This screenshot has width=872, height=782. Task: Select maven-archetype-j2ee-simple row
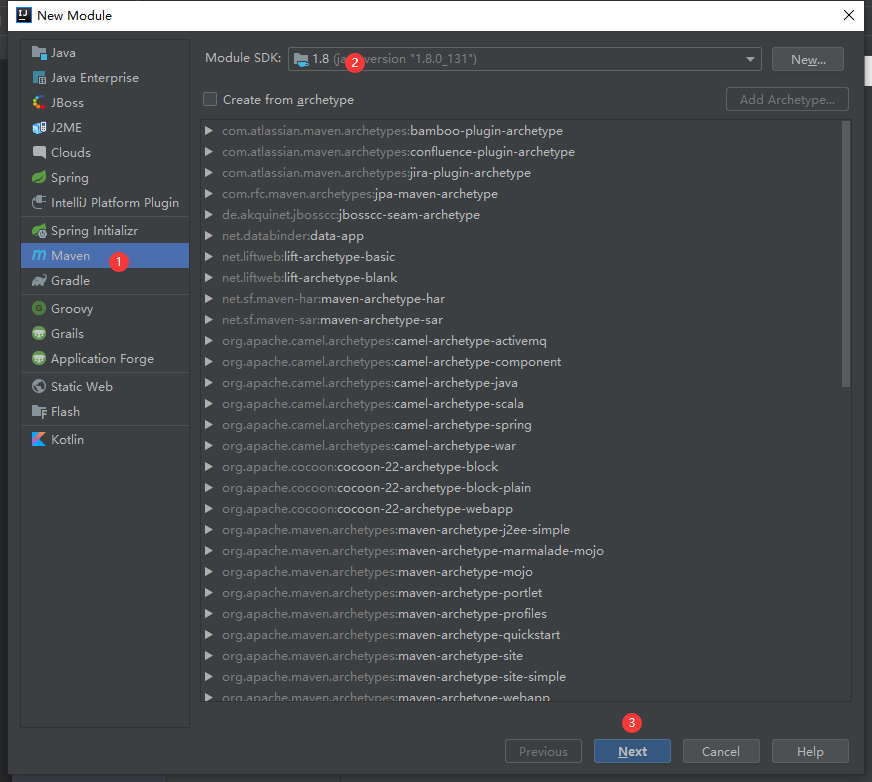click(x=521, y=529)
